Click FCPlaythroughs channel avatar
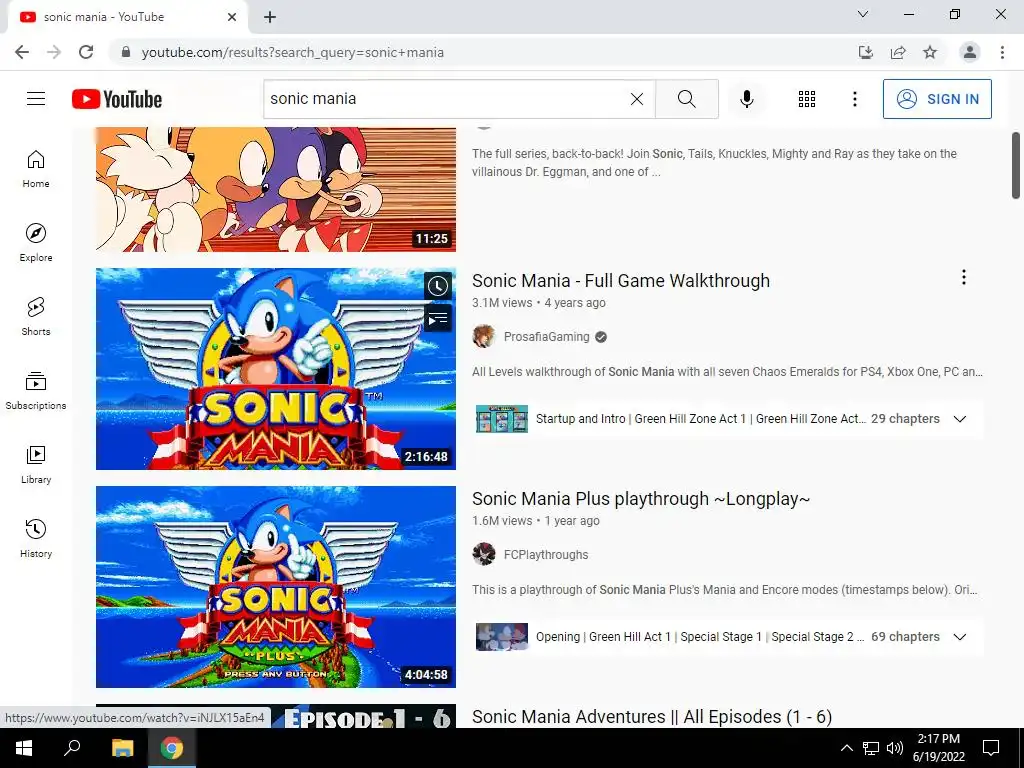Screen dimensions: 1024x768 pyautogui.click(x=484, y=554)
